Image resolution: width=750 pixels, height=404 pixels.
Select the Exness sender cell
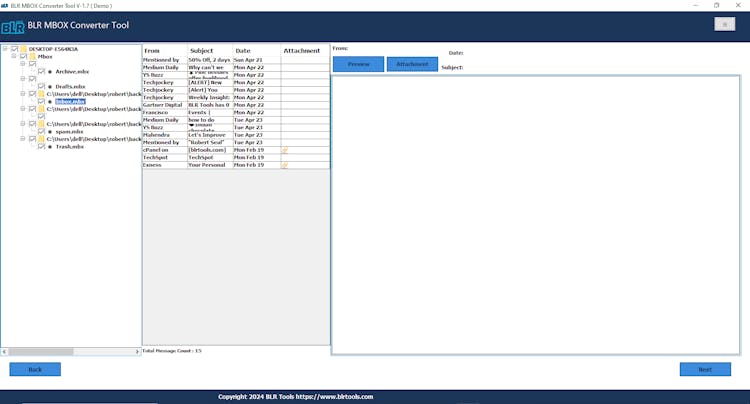165,165
